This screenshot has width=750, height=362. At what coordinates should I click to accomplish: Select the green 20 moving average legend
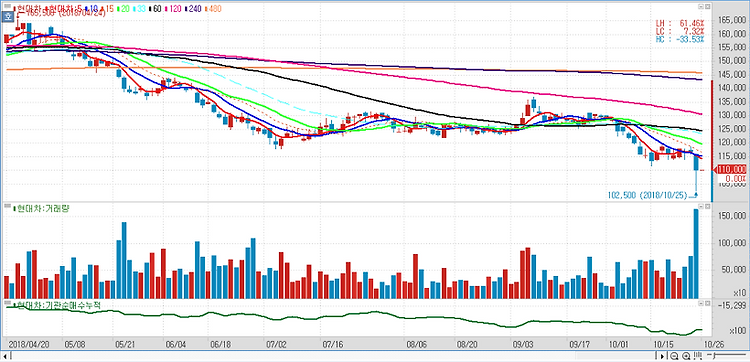pos(123,9)
